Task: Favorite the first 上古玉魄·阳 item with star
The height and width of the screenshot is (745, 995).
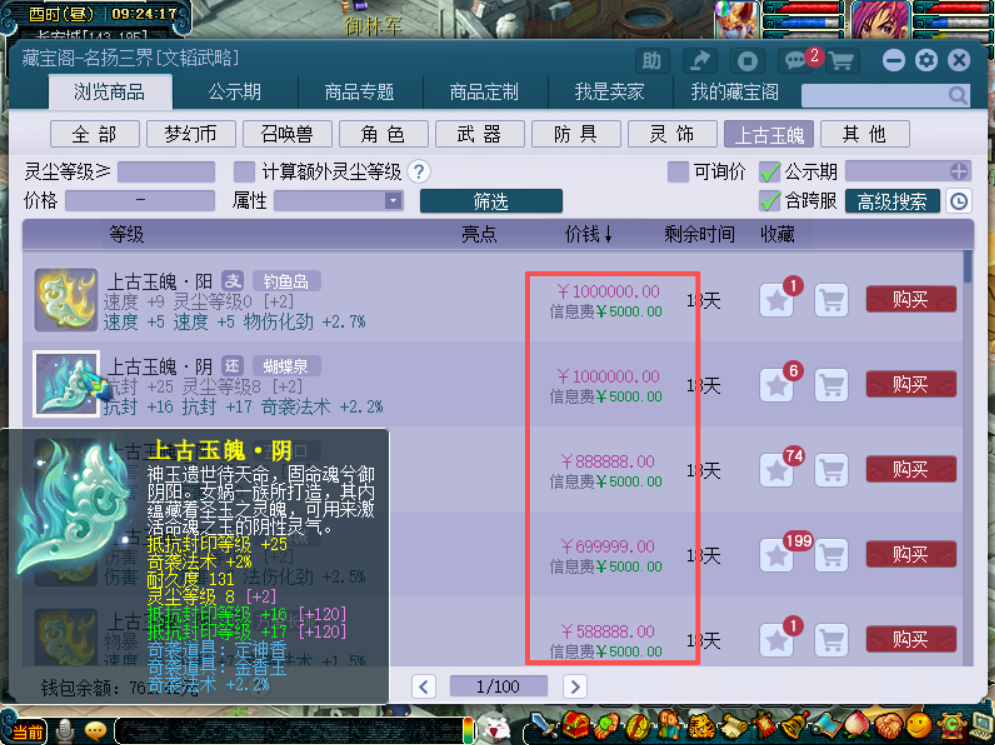Action: pos(777,300)
